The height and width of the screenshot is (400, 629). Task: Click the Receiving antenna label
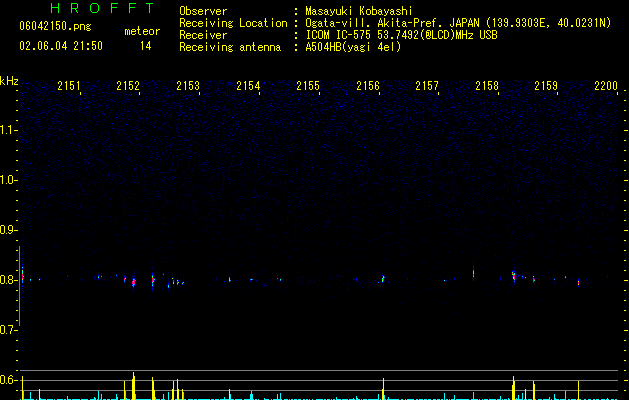(230, 47)
